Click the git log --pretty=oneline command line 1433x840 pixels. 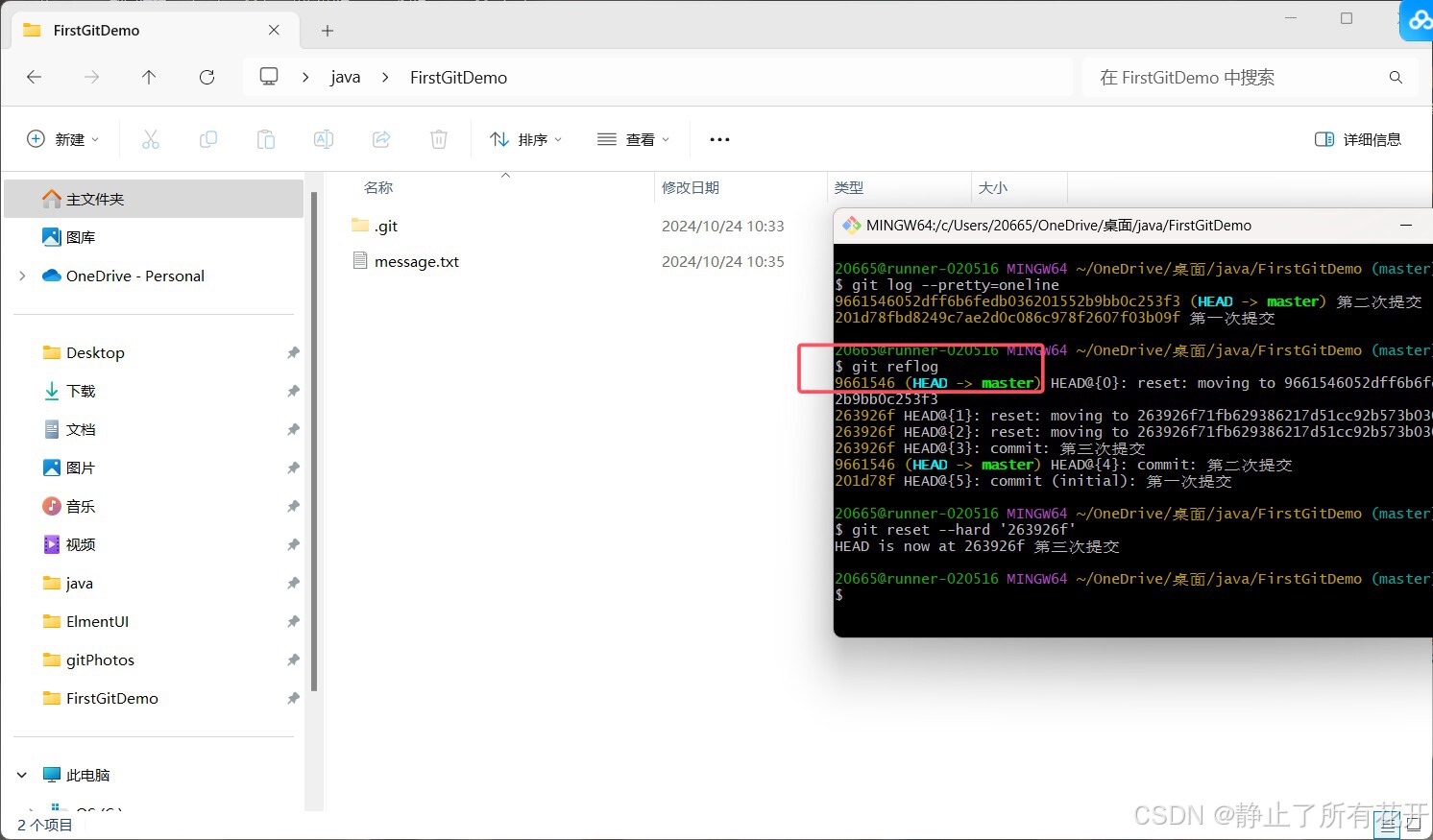[947, 285]
